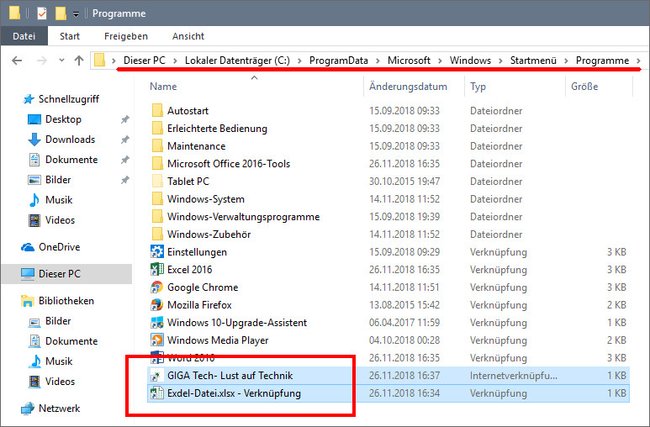Select the Maintenance folder

(196, 146)
